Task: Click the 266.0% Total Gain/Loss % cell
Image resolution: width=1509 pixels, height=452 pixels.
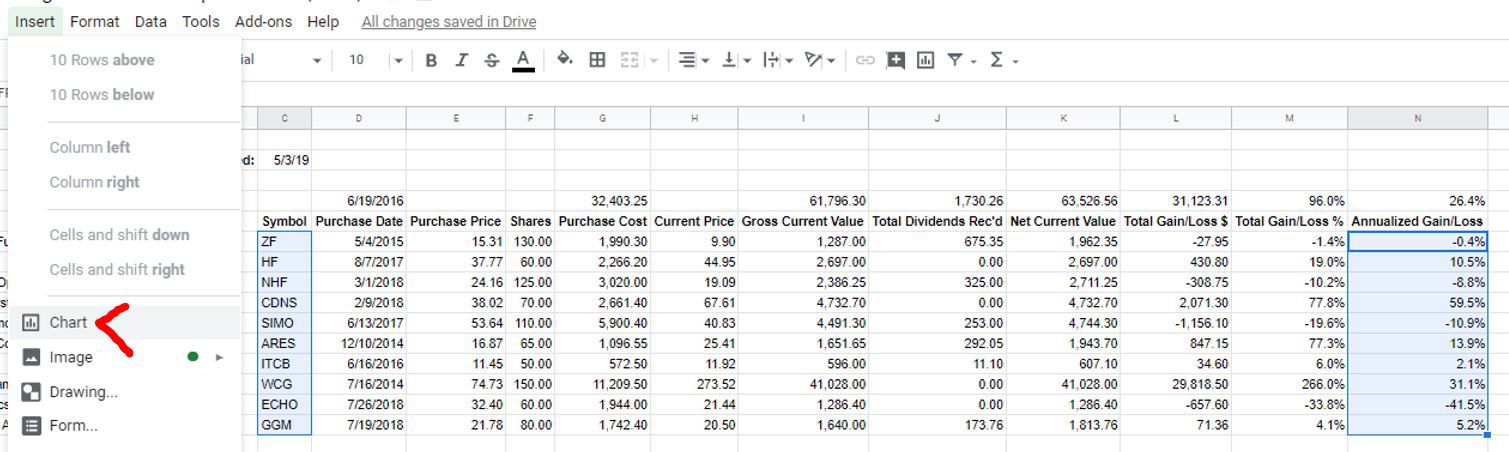Action: pos(1289,385)
